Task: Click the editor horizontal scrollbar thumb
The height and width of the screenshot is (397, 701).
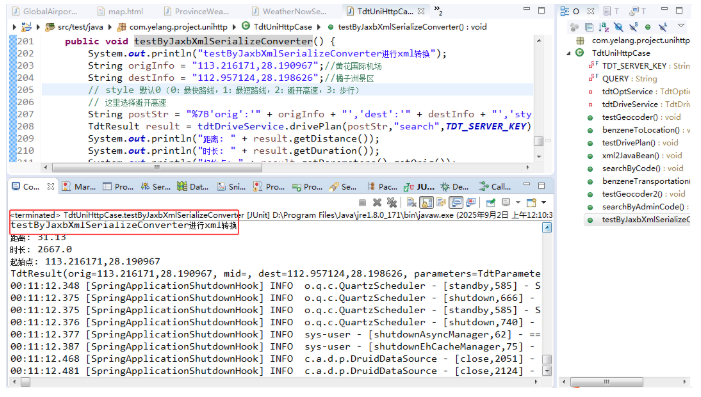Action: click(x=157, y=168)
